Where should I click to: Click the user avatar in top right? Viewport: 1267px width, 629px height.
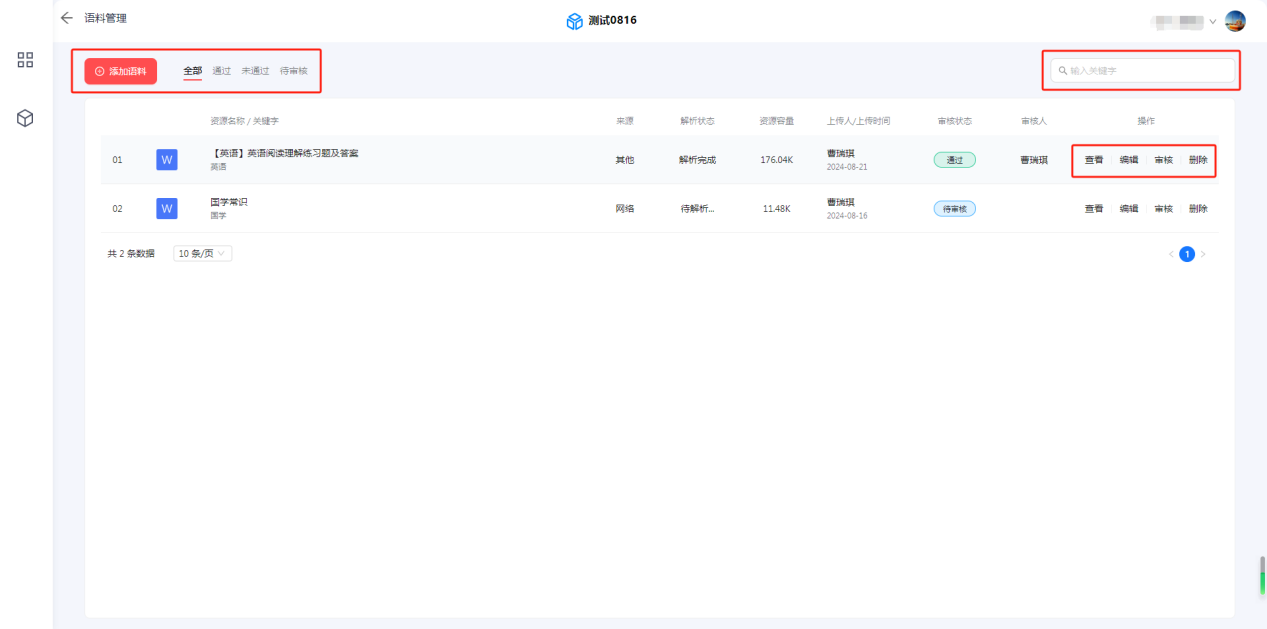click(x=1235, y=21)
